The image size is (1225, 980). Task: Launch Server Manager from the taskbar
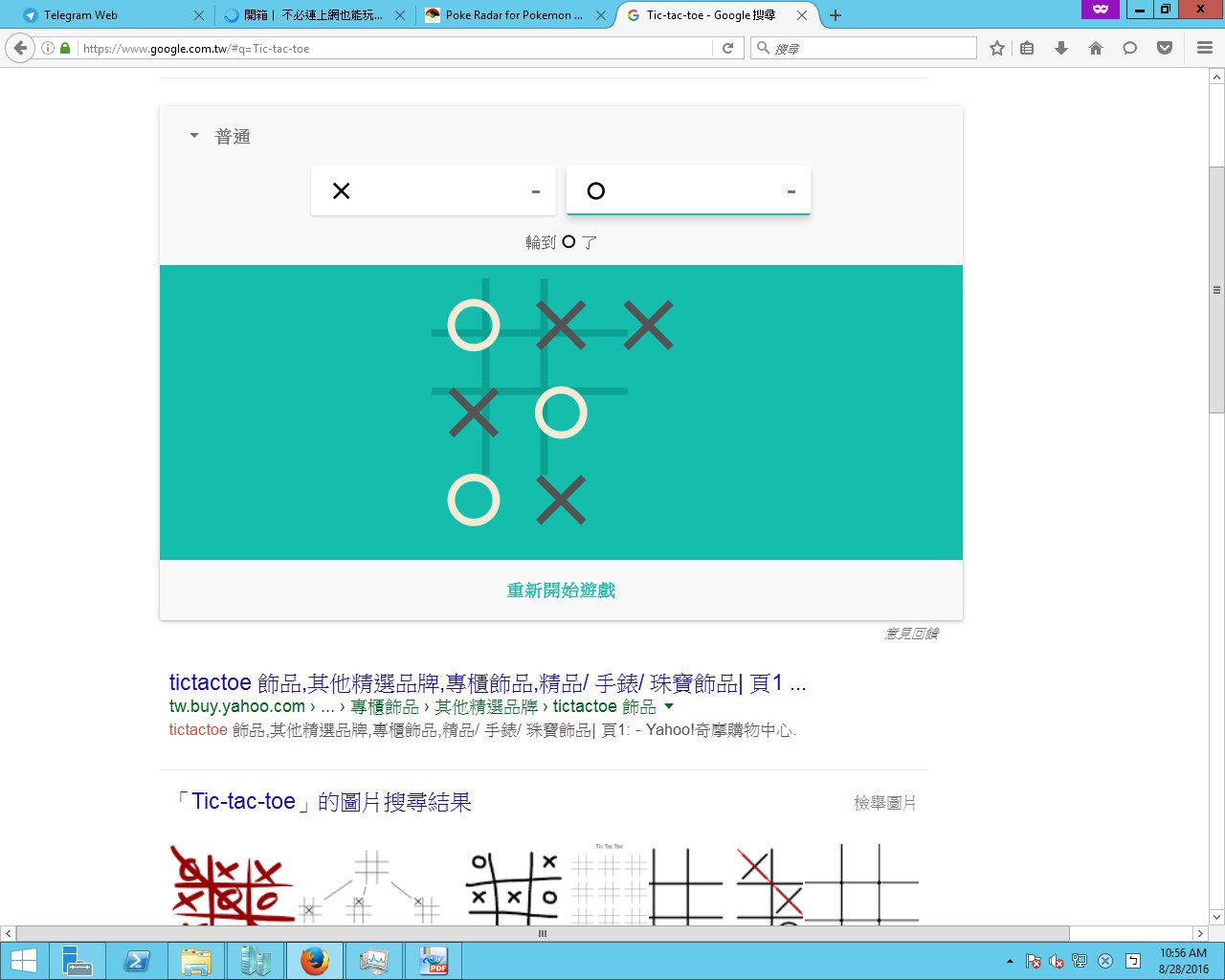coord(77,961)
